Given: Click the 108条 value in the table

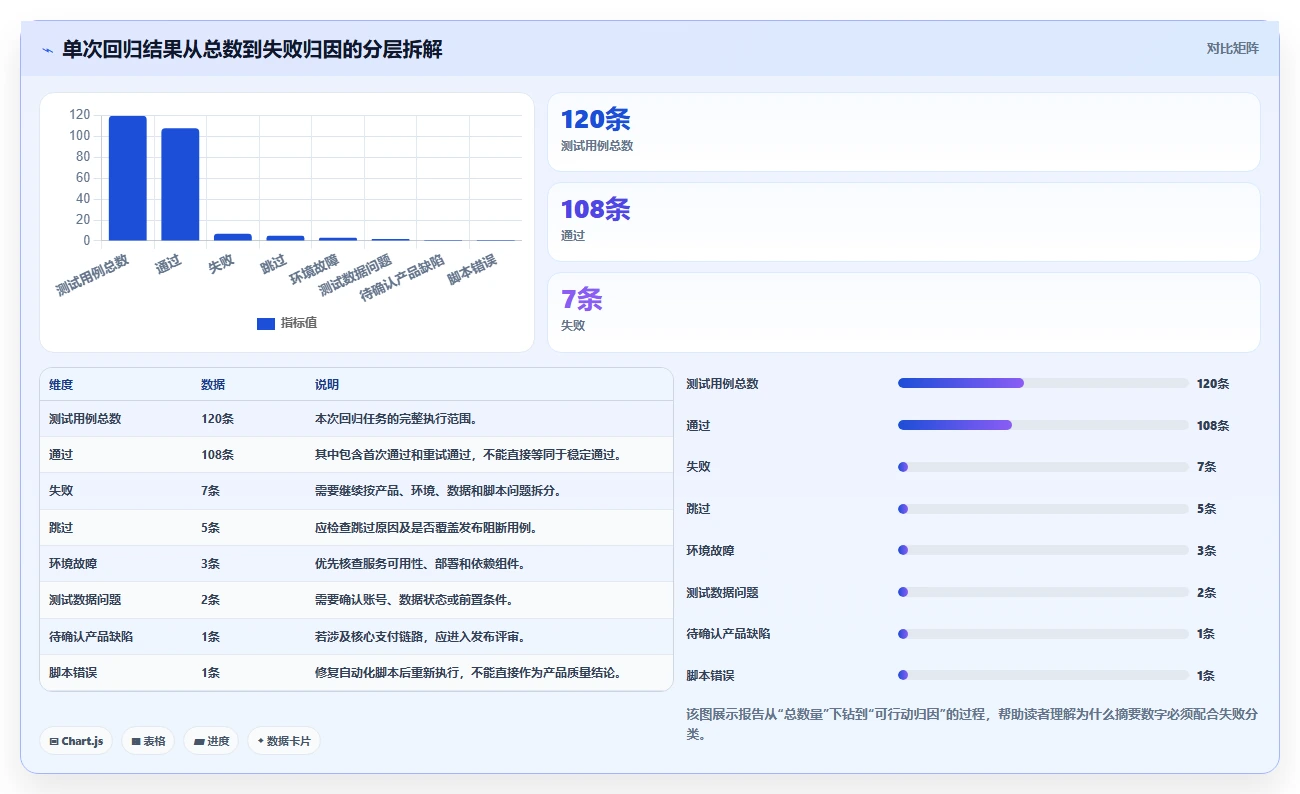Looking at the screenshot, I should (x=217, y=455).
